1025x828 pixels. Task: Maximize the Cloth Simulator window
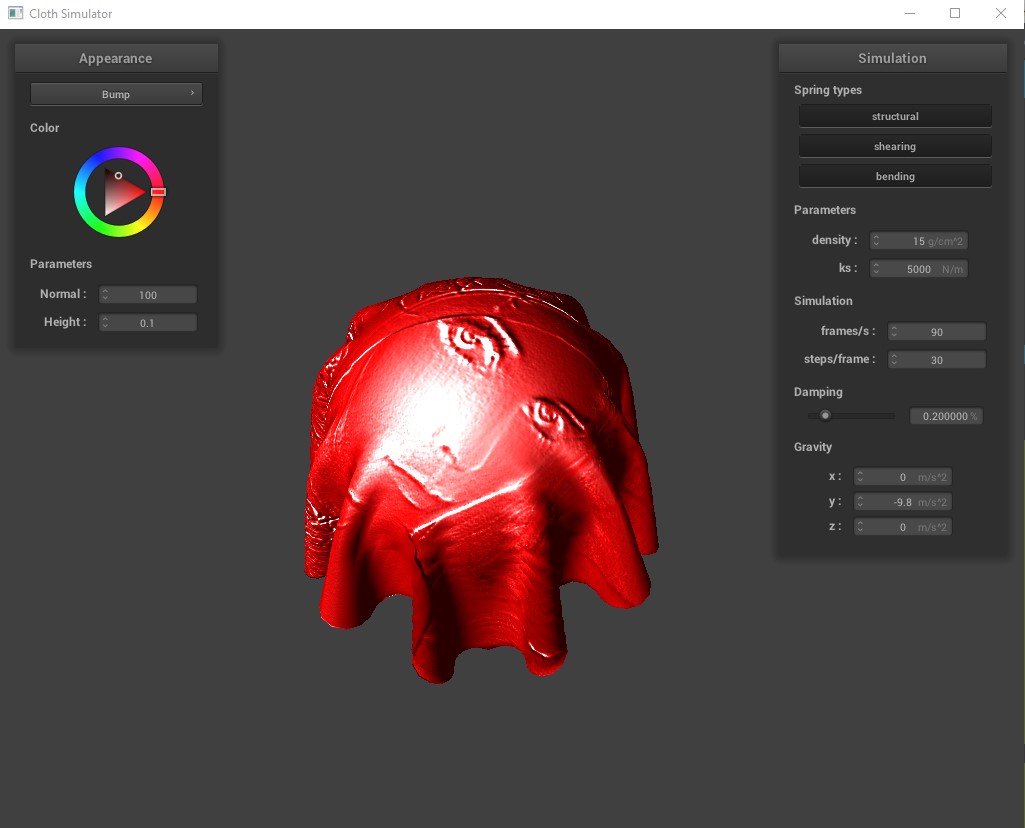click(955, 13)
